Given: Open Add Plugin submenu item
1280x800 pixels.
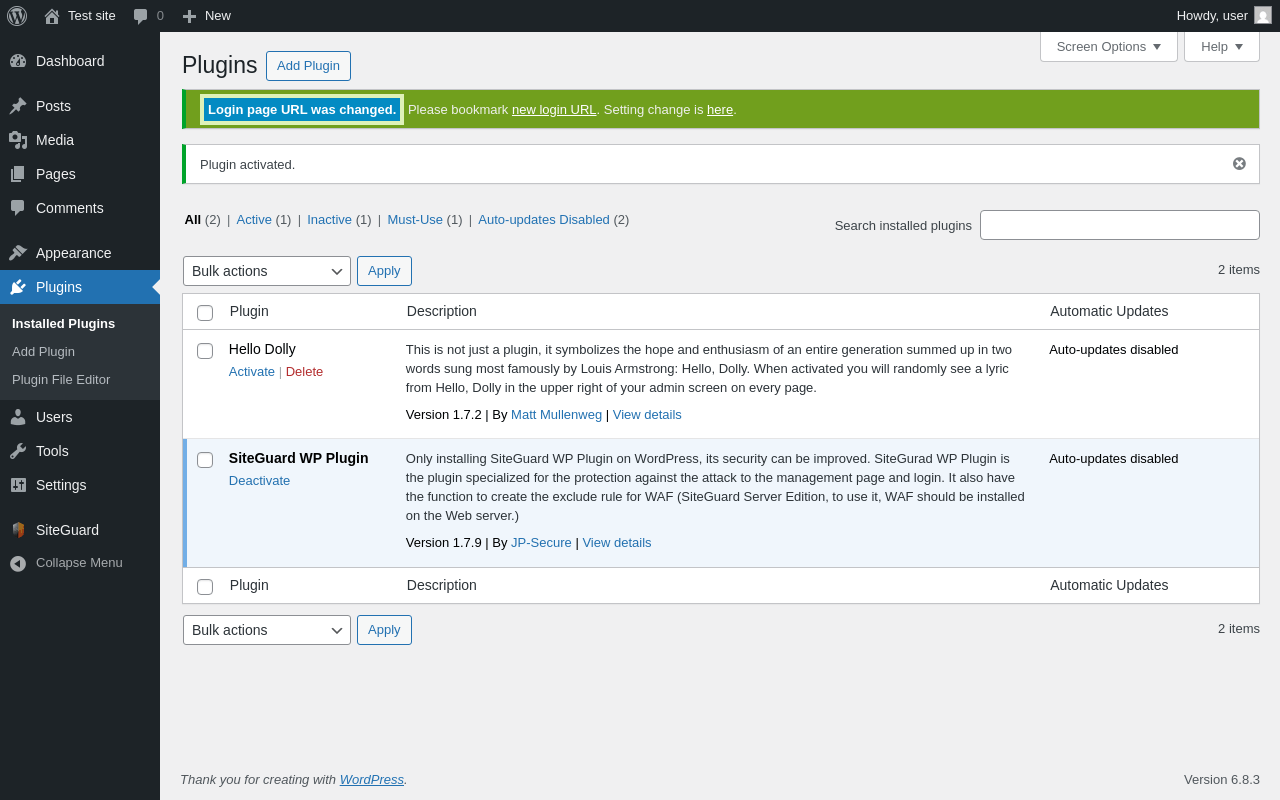Looking at the screenshot, I should 43,352.
